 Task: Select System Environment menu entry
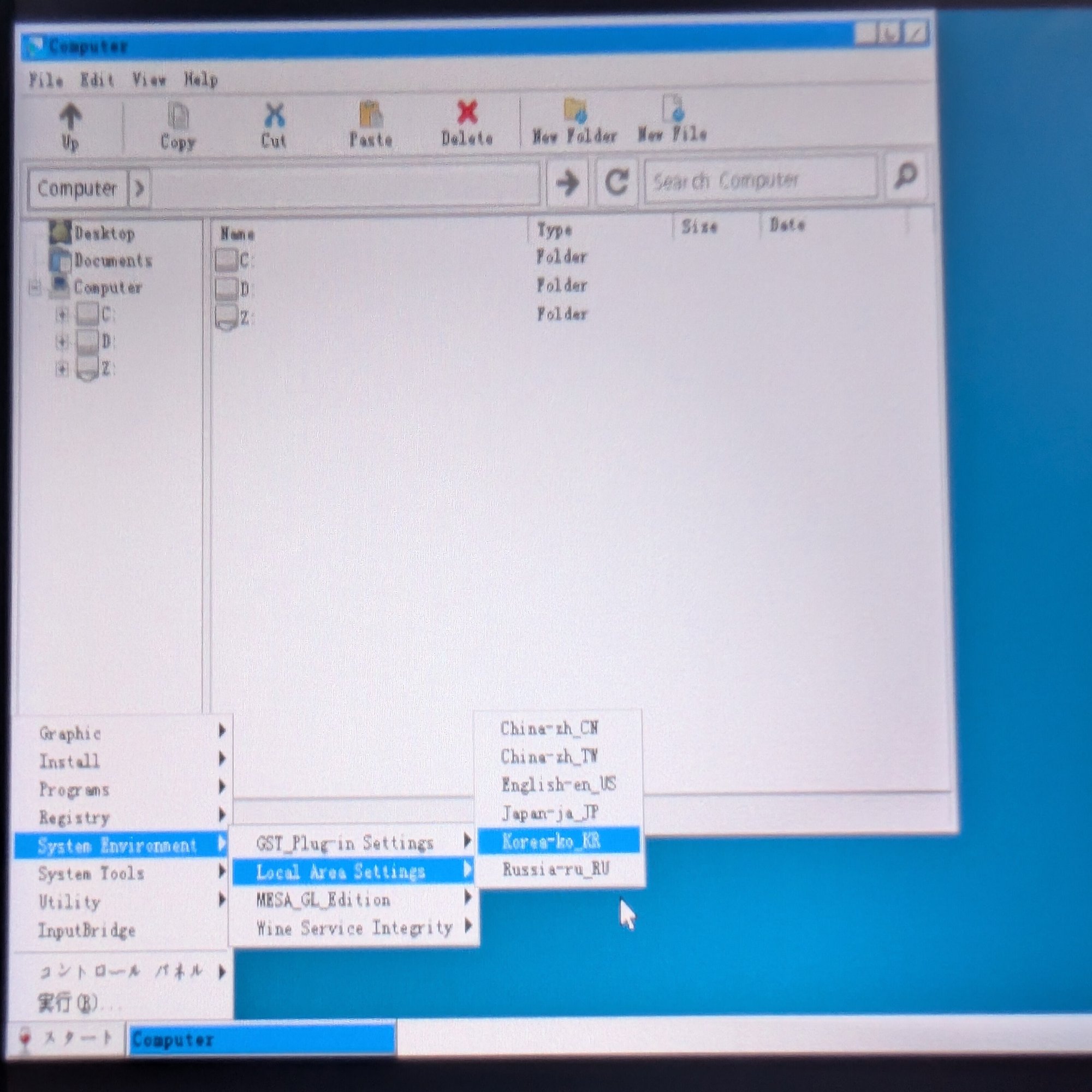pos(122,846)
